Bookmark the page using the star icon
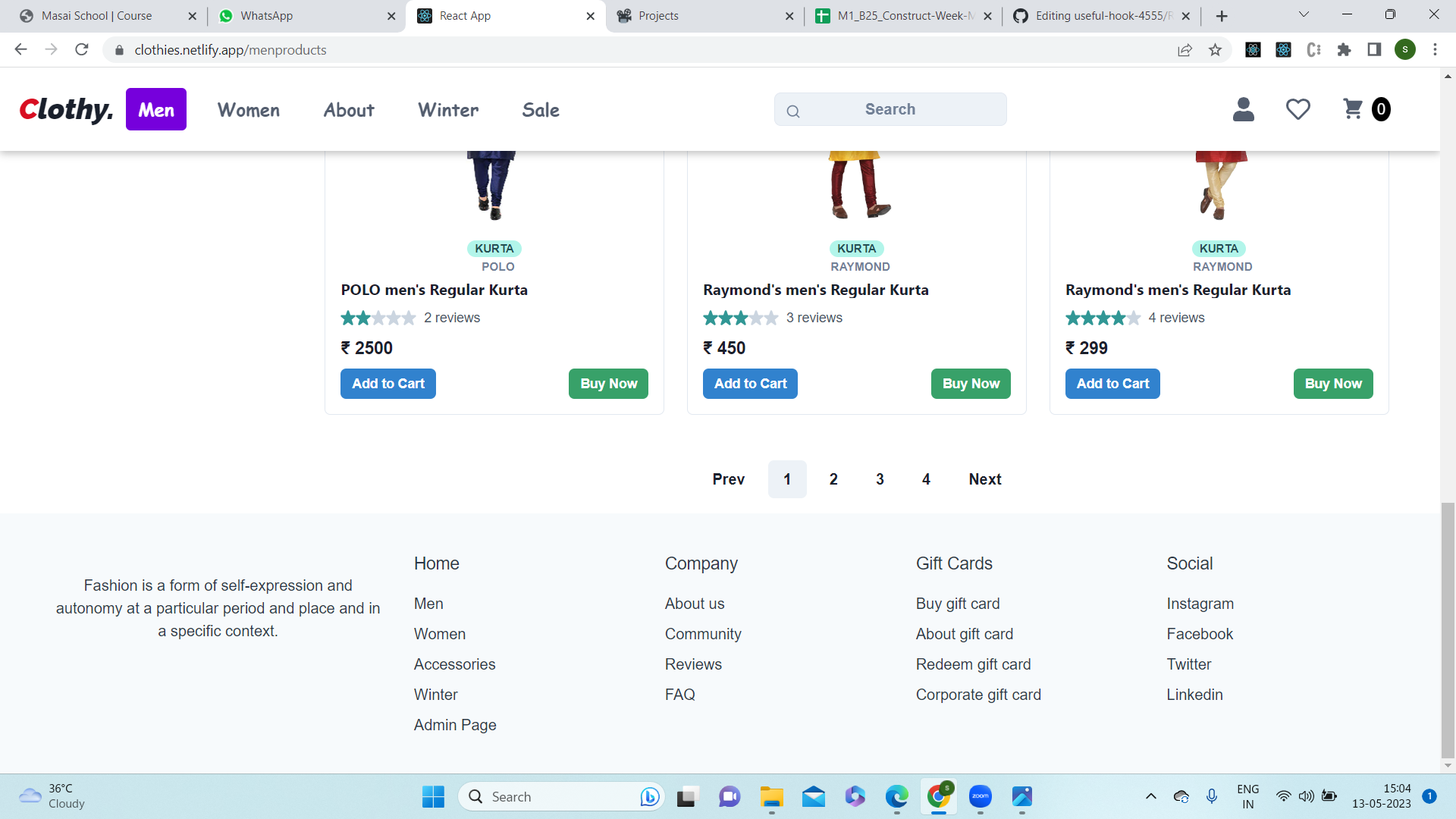This screenshot has width=1456, height=819. pos(1216,50)
